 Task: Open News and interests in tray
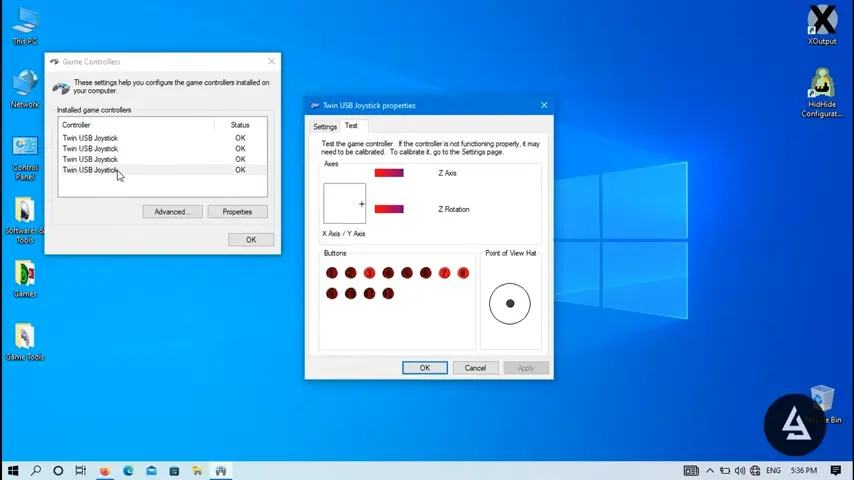691,470
